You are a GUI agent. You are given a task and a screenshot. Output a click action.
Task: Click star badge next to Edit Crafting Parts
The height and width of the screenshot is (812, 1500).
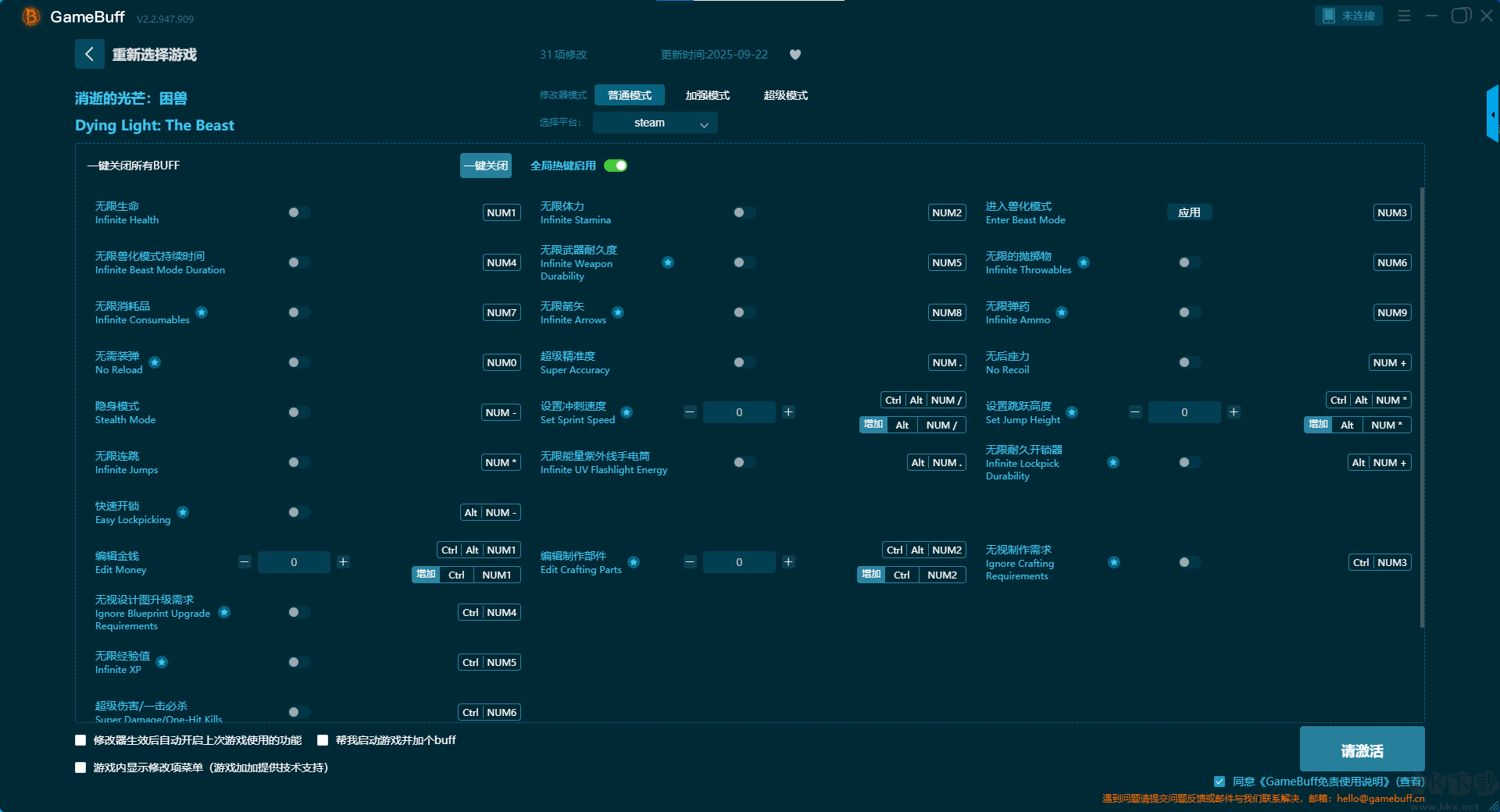(x=634, y=562)
